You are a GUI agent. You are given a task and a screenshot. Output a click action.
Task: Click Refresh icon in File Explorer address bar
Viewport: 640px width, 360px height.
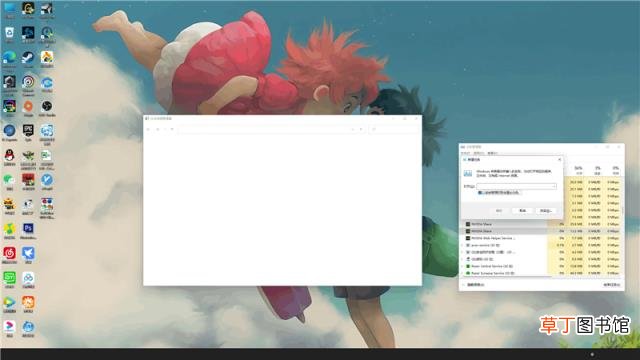tap(361, 129)
